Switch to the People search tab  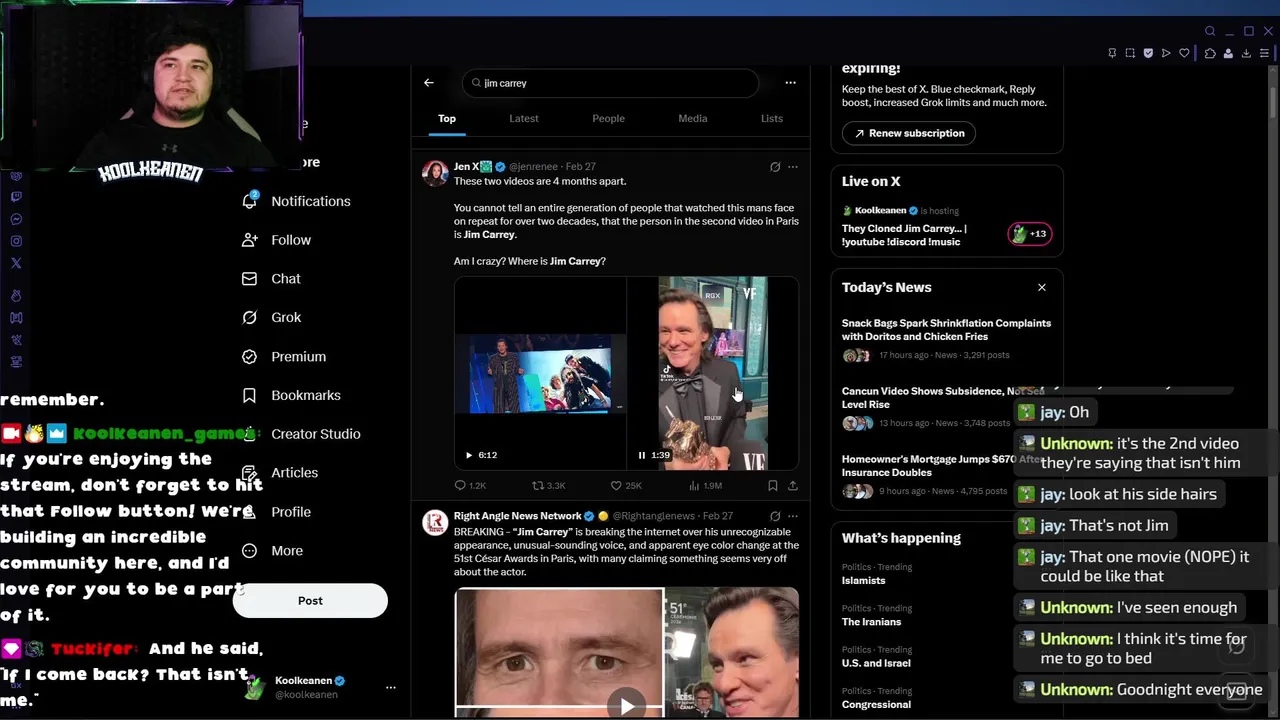click(x=608, y=118)
